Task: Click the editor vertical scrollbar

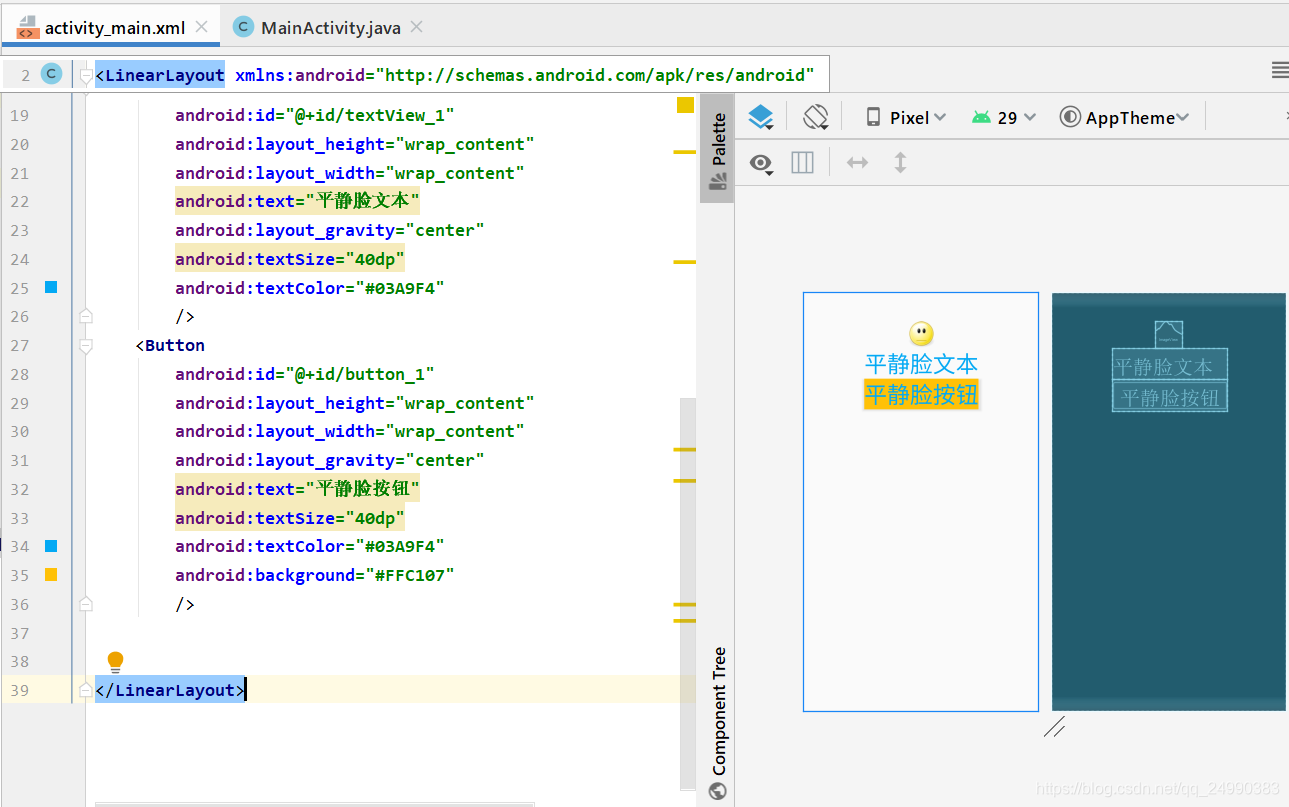Action: [687, 593]
